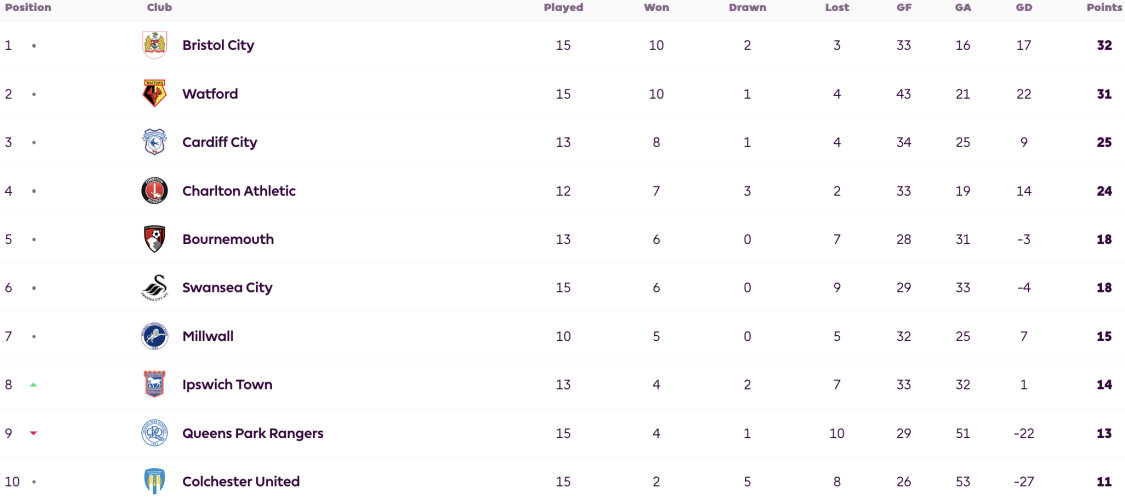Screen dimensions: 1125x500
Task: Click the Ipswich Town crest
Action: 154,385
